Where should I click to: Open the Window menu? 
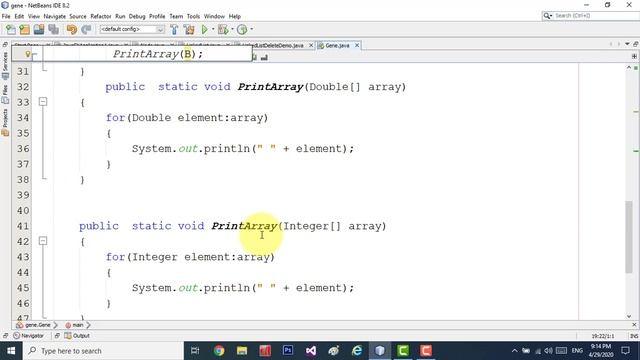coord(214,16)
